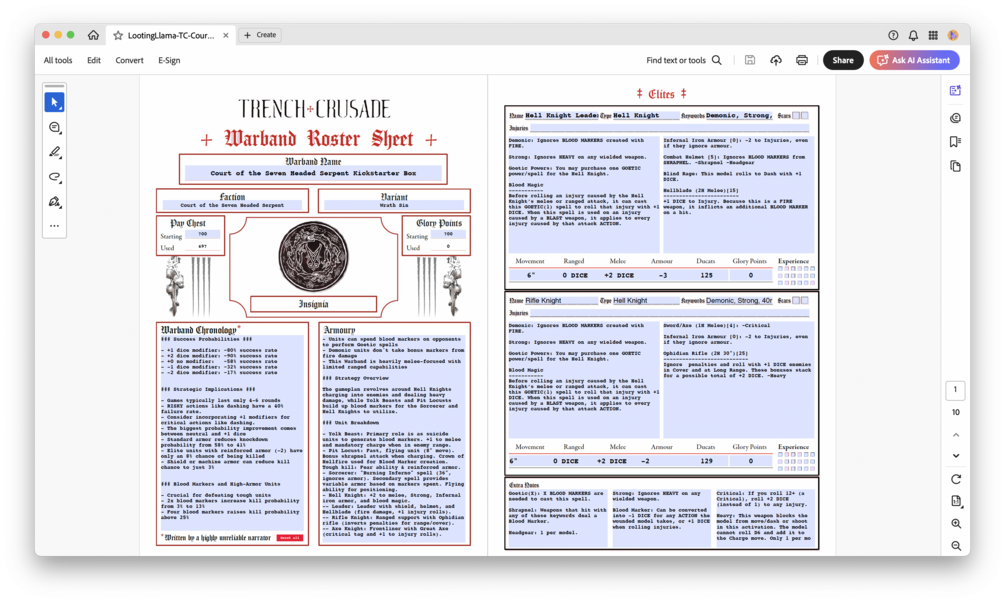The height and width of the screenshot is (602, 1005).
Task: Click Glory Points Used value field
Action: (448, 247)
